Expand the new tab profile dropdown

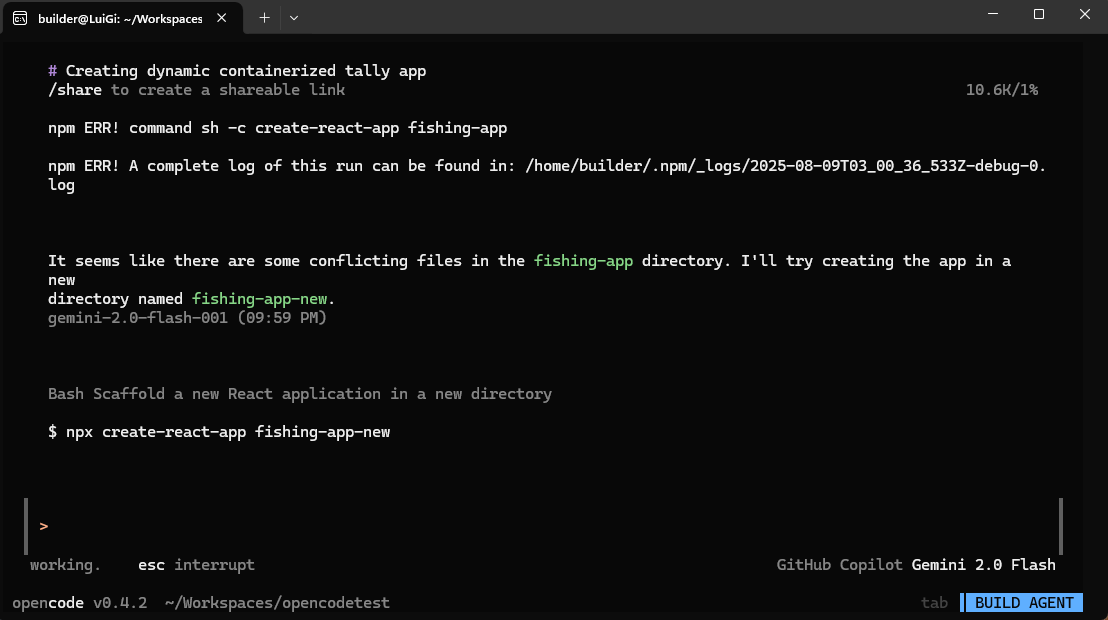[x=294, y=18]
